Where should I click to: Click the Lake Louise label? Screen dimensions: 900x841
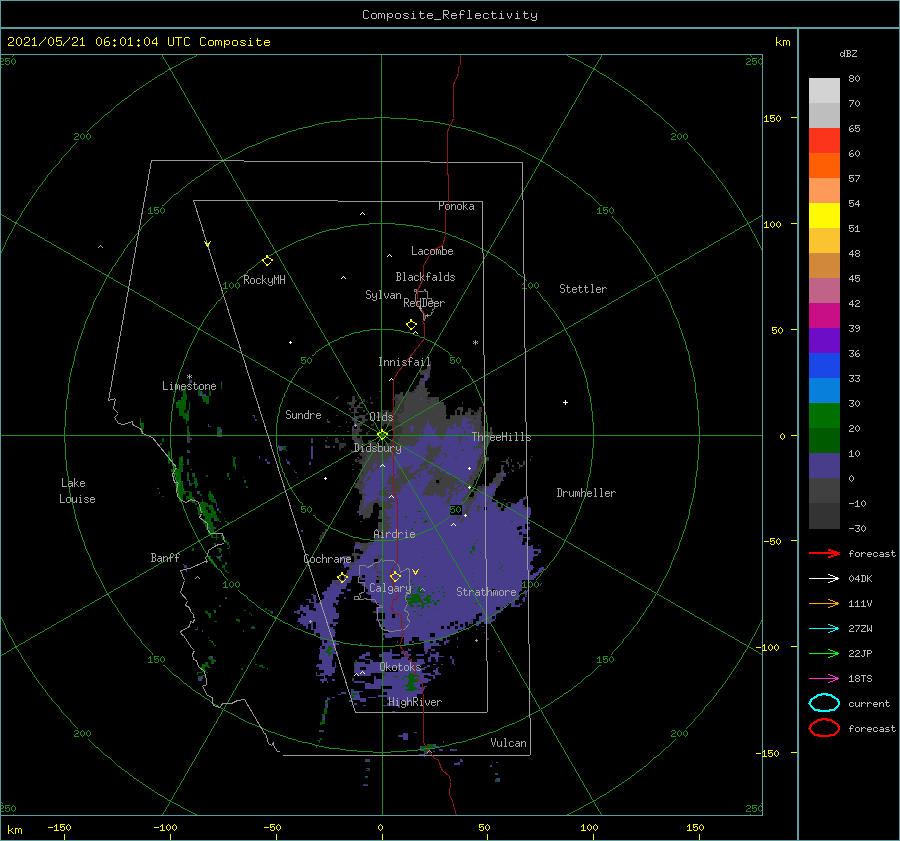[77, 491]
